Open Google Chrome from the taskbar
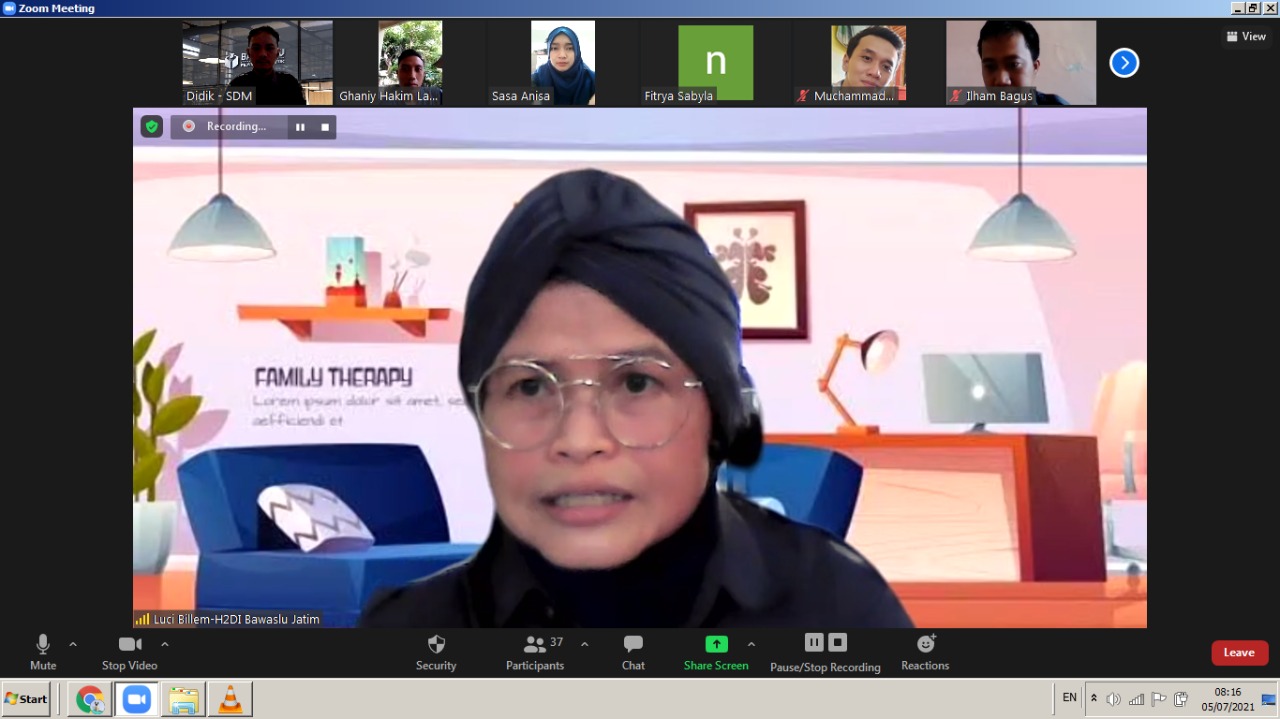1280x719 pixels. (90, 698)
